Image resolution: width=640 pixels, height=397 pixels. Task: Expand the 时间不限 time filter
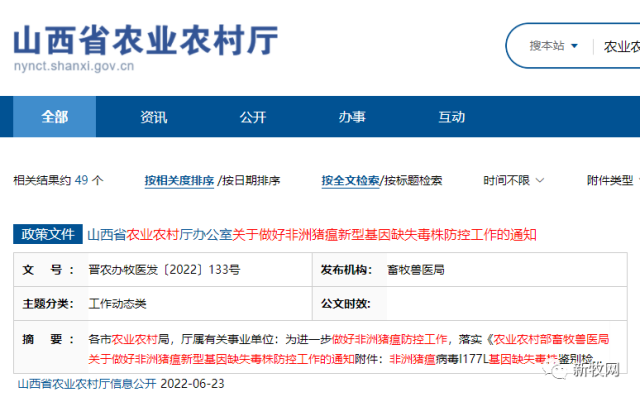pyautogui.click(x=513, y=180)
